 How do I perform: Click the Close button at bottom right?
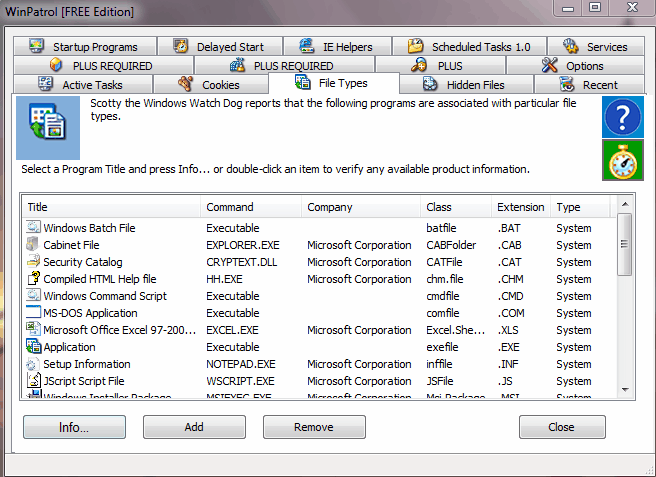point(562,427)
